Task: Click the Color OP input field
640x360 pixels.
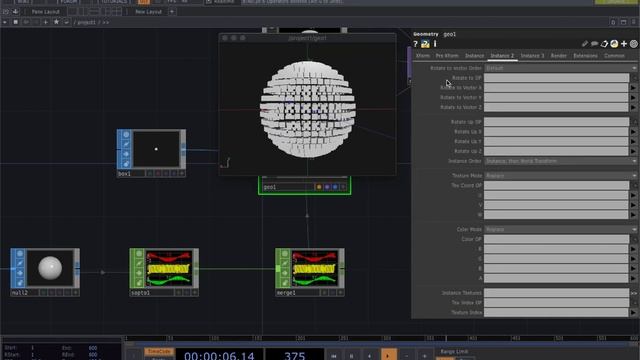Action: [x=556, y=239]
